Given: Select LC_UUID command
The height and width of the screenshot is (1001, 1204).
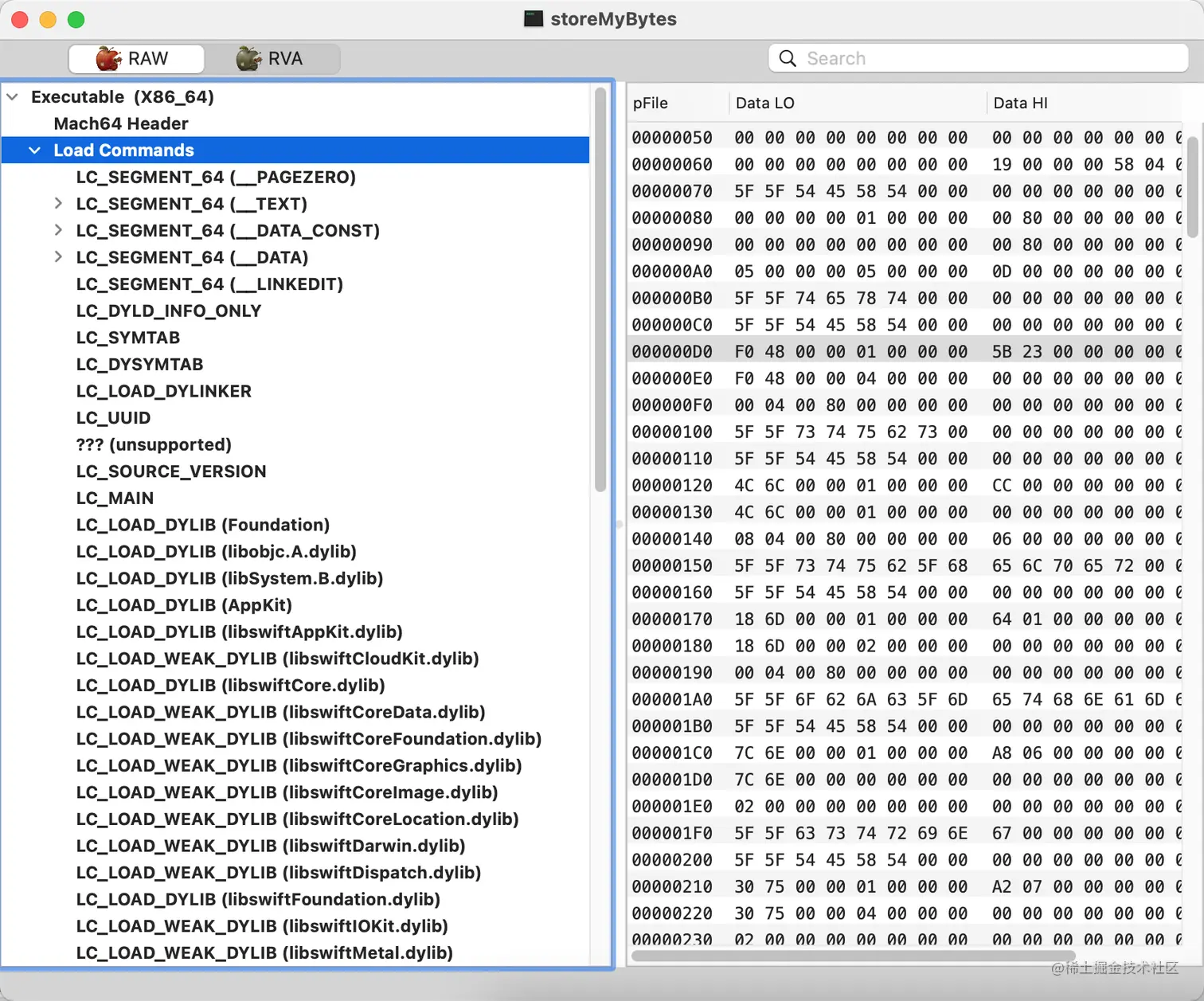Looking at the screenshot, I should point(113,418).
